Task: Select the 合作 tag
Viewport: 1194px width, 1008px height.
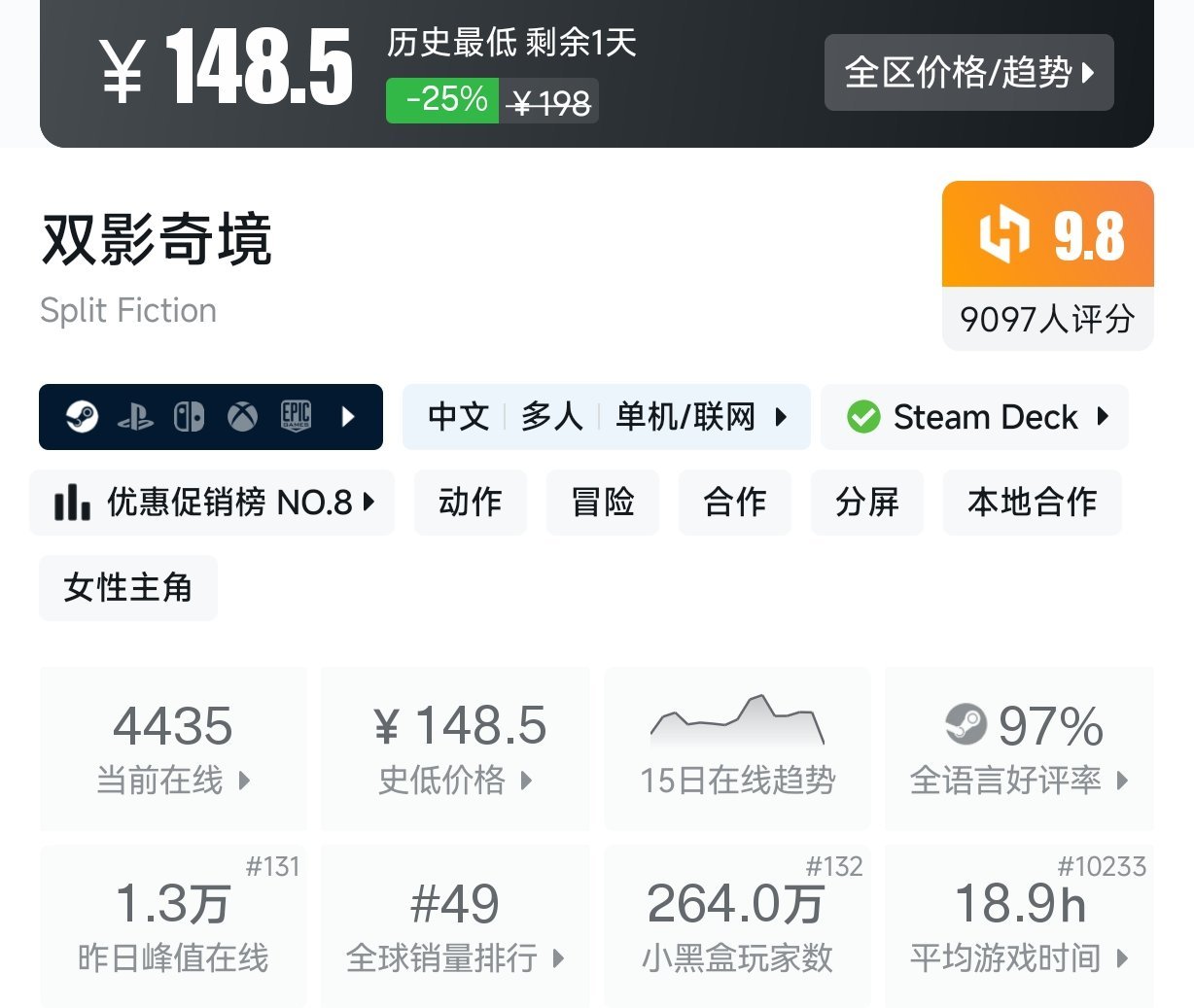Action: point(735,503)
